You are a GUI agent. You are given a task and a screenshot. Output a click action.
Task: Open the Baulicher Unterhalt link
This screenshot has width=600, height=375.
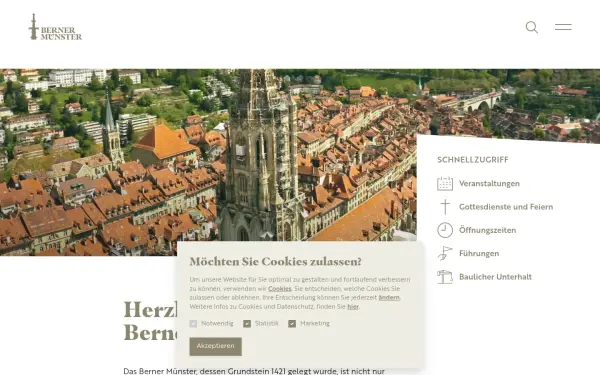pyautogui.click(x=495, y=277)
